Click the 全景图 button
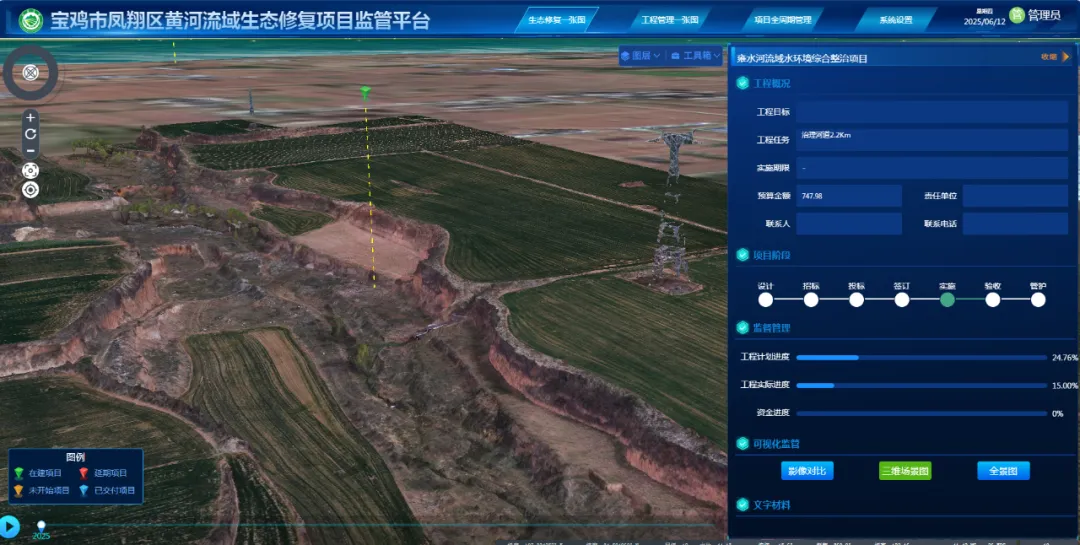 pyautogui.click(x=1002, y=470)
